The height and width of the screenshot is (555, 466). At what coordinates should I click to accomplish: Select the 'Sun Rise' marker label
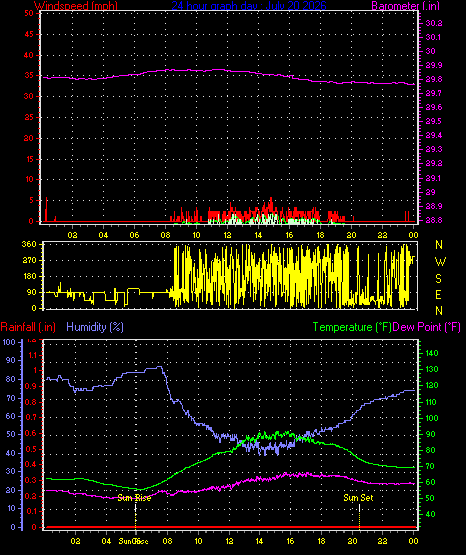[x=134, y=498]
